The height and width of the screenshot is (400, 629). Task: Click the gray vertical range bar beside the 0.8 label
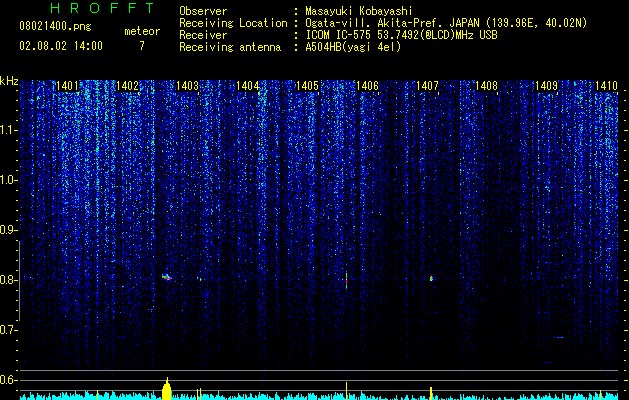click(x=19, y=281)
